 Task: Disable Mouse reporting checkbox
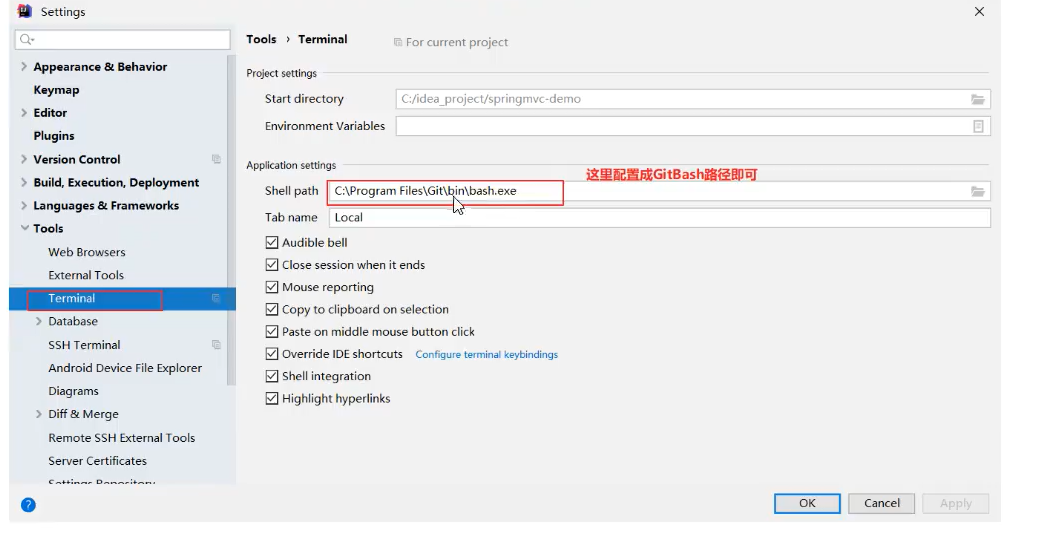coord(271,287)
